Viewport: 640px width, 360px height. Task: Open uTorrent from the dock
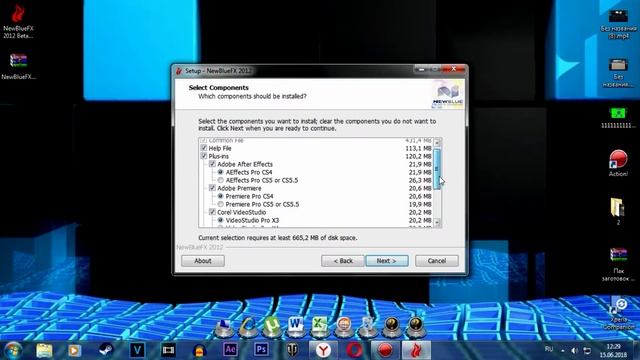click(x=271, y=327)
